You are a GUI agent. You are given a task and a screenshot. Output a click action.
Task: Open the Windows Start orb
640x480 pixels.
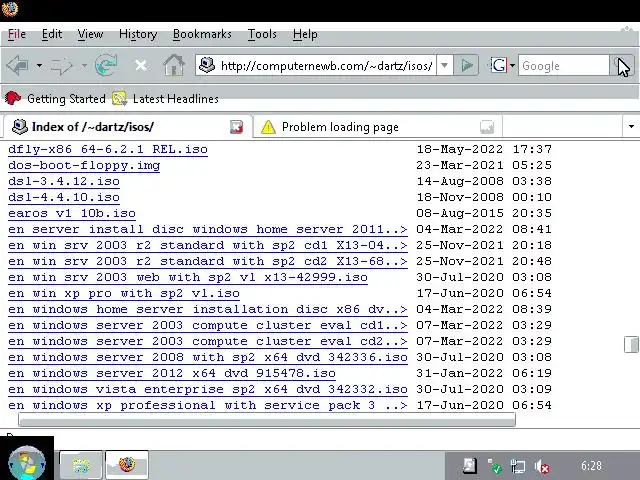pos(27,464)
